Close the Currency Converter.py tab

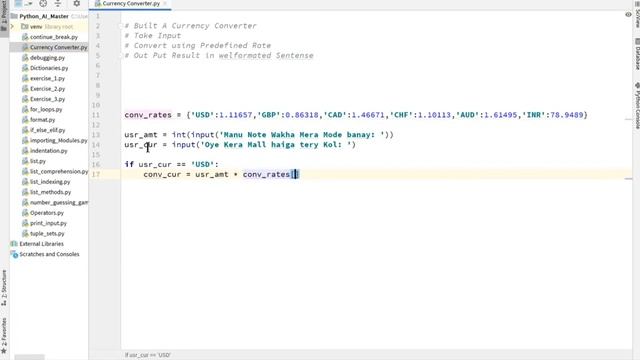click(x=165, y=4)
